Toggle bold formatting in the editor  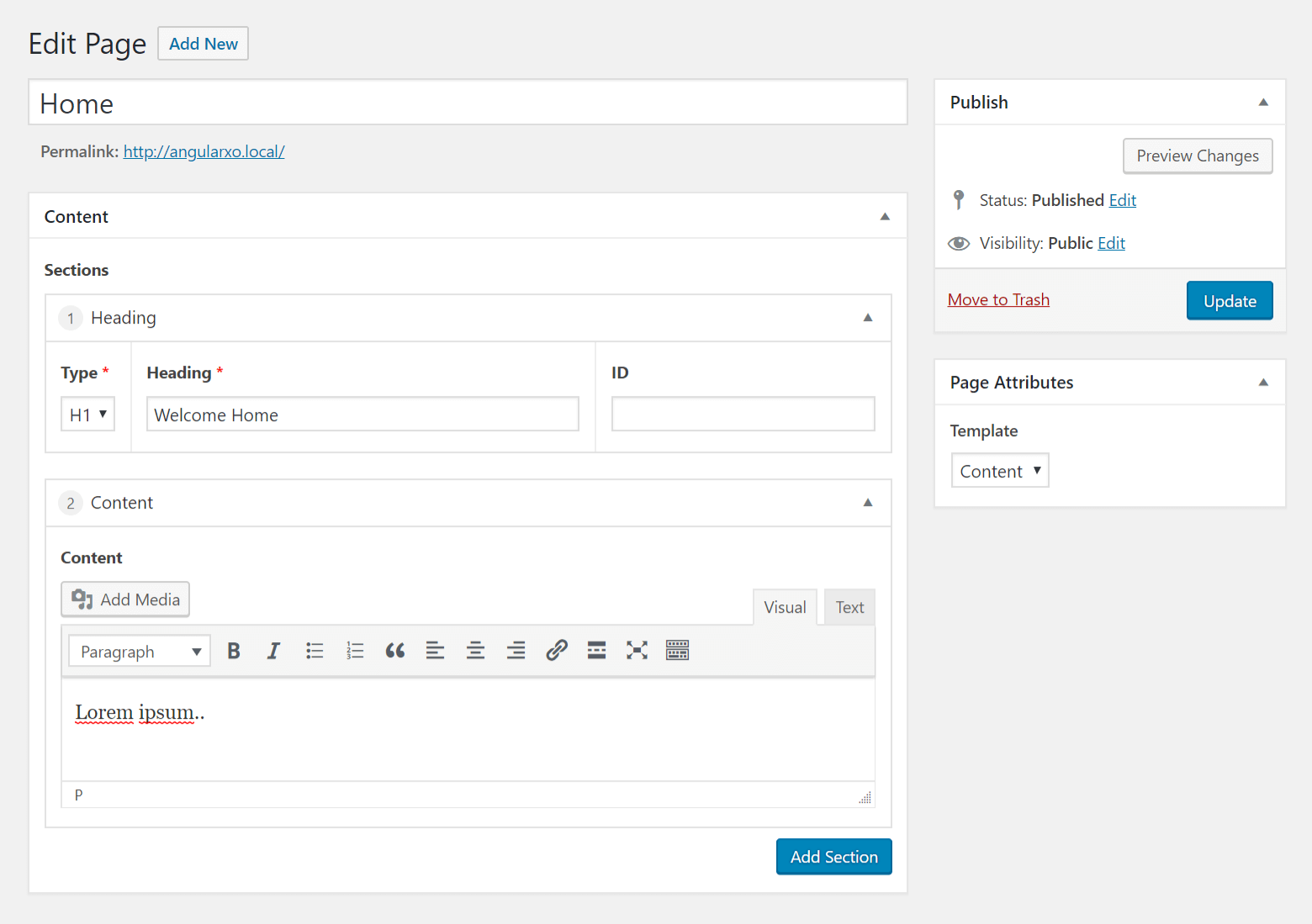pyautogui.click(x=234, y=650)
